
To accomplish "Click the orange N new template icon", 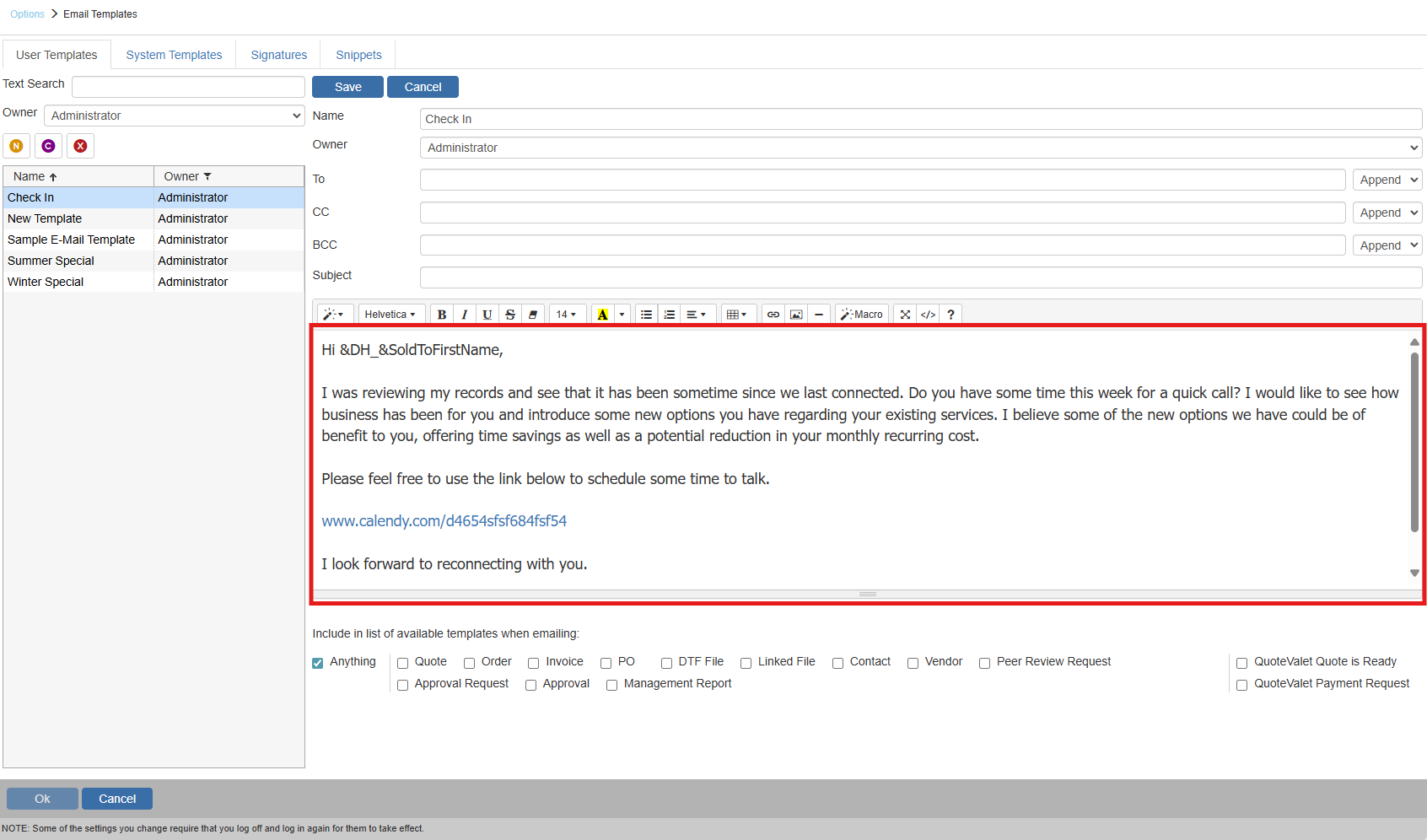I will point(16,146).
